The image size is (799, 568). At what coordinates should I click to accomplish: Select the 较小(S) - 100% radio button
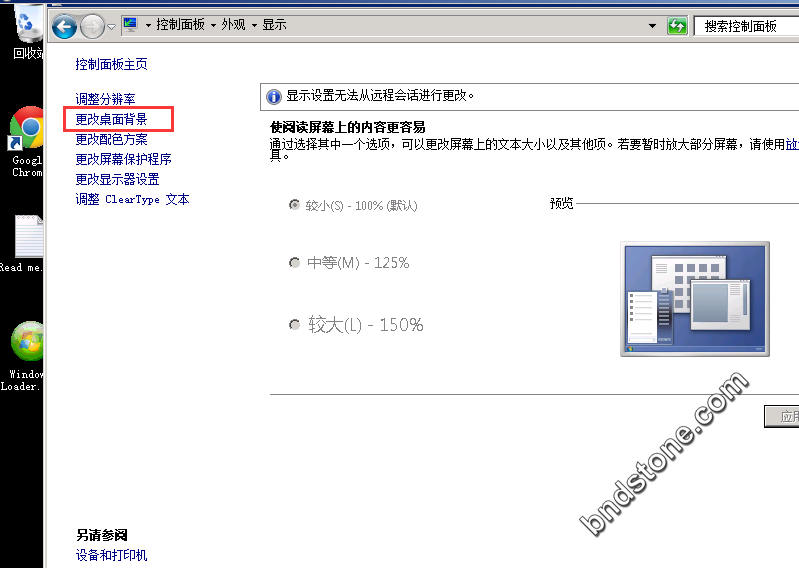tap(294, 205)
